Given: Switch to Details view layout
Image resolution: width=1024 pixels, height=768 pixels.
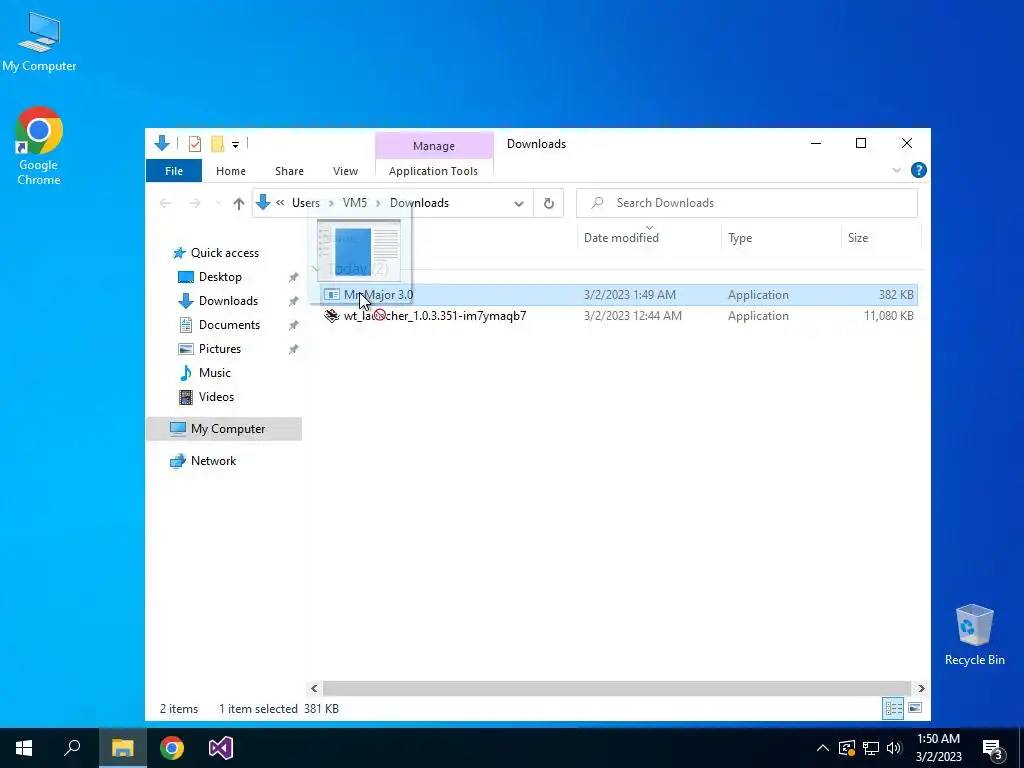Looking at the screenshot, I should tap(893, 708).
